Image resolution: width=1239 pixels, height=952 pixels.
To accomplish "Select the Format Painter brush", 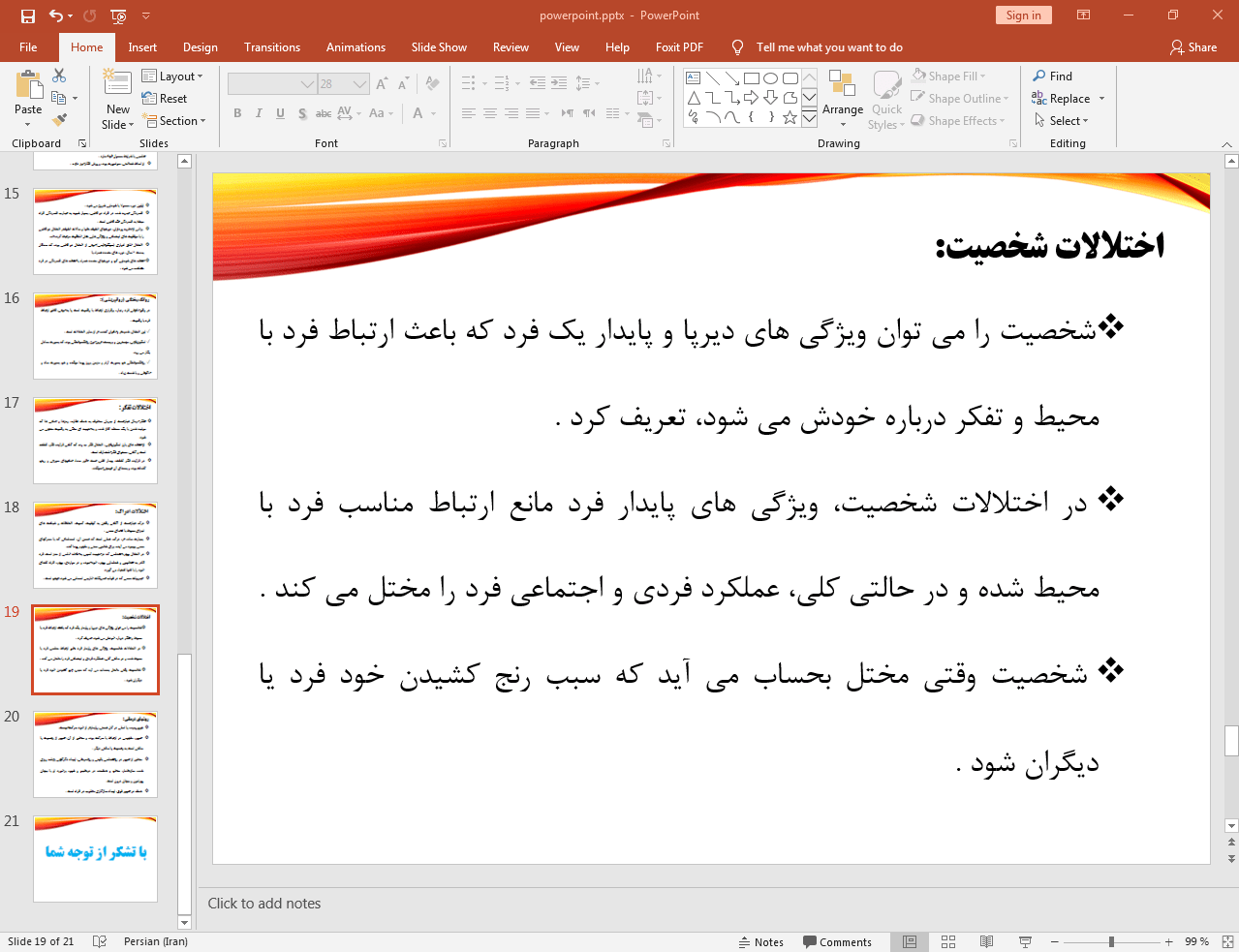I will pos(59,120).
